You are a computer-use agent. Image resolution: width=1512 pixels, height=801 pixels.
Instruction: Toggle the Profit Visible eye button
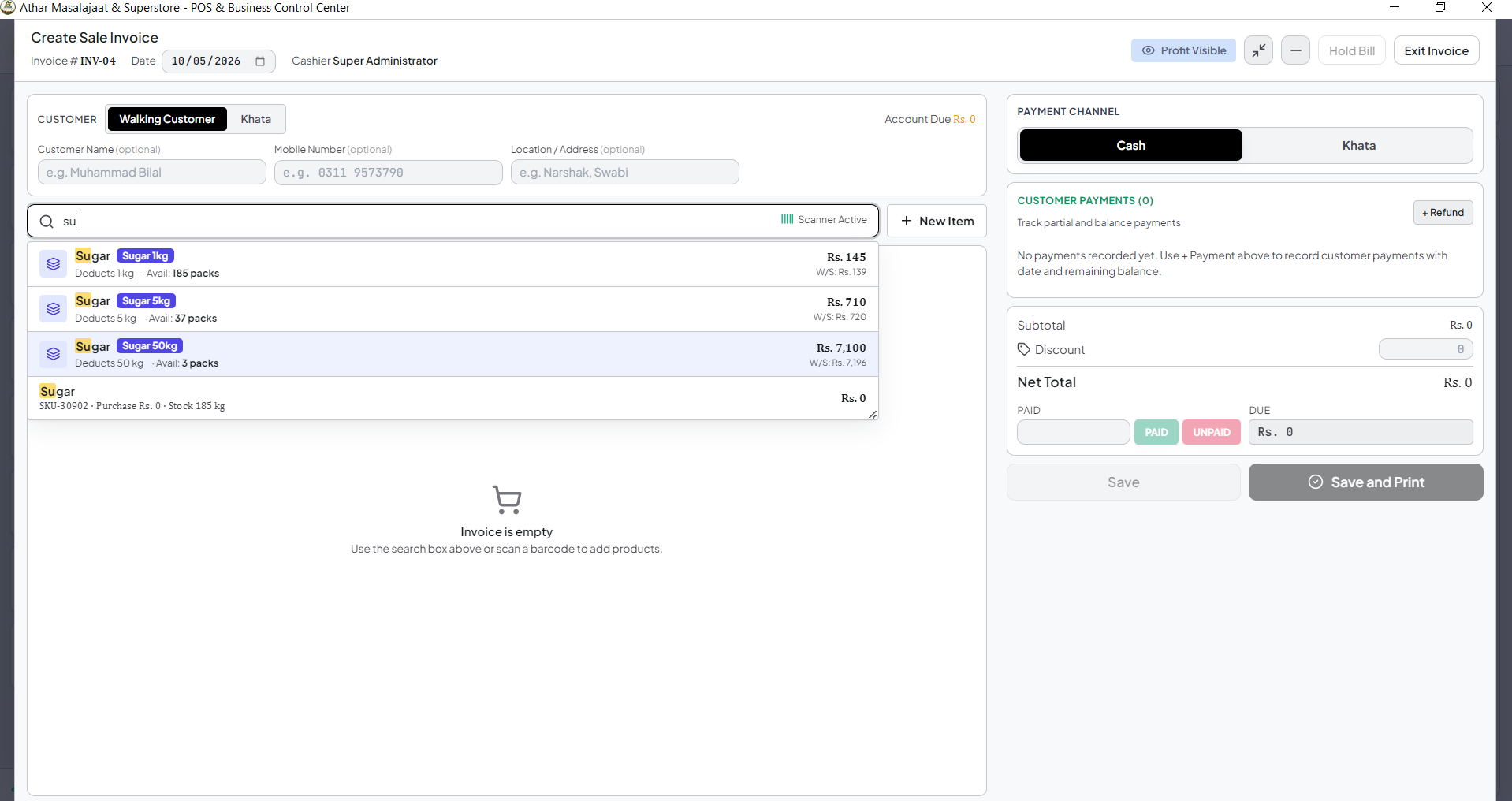(1183, 50)
